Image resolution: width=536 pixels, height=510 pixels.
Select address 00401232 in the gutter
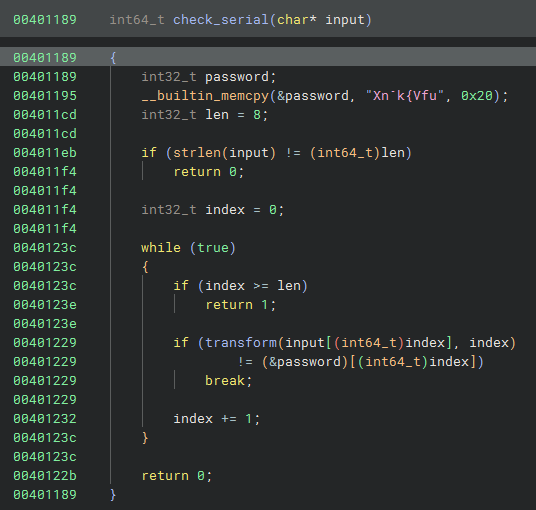pos(45,418)
